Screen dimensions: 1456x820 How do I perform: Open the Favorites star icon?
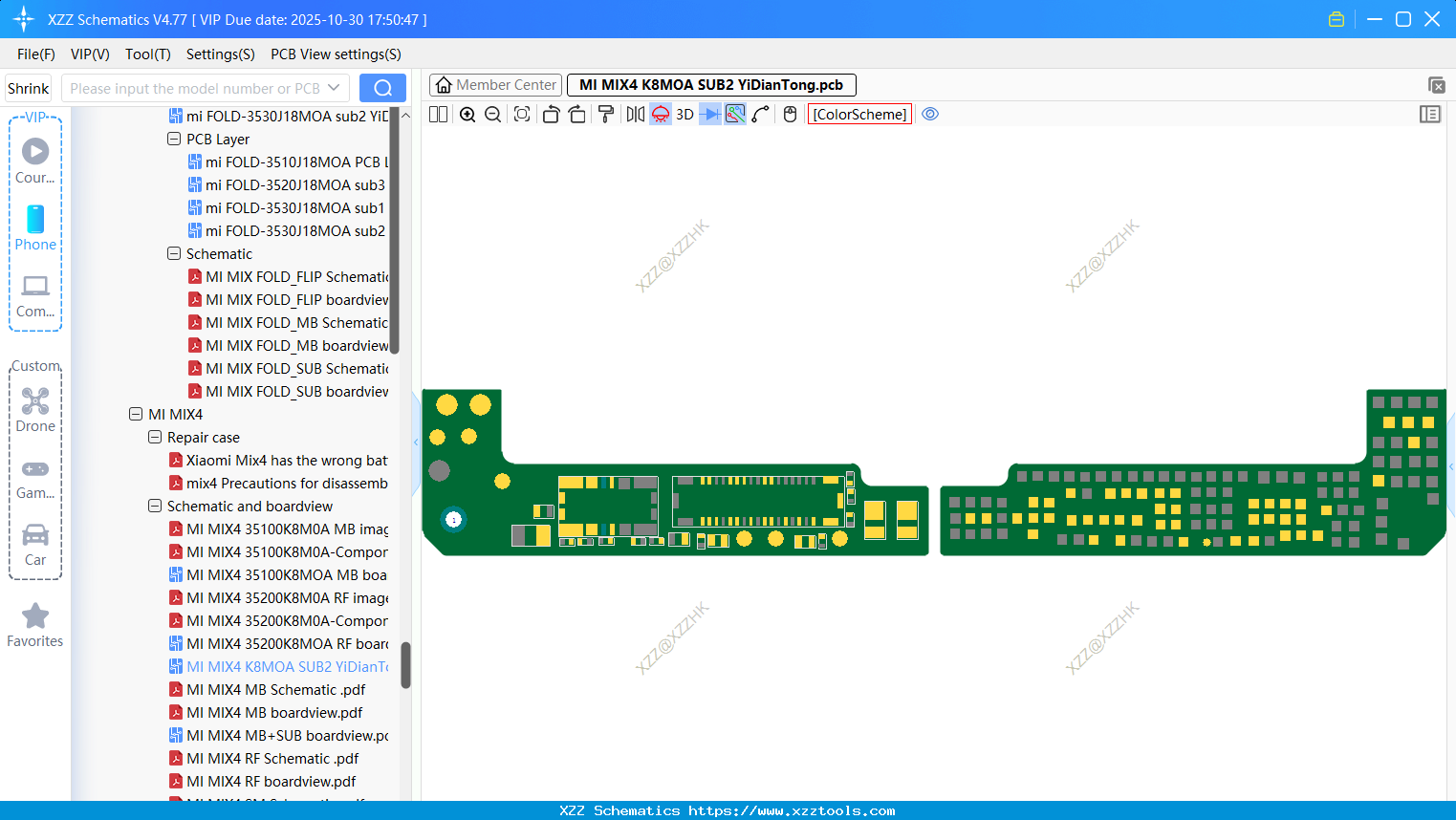click(35, 625)
